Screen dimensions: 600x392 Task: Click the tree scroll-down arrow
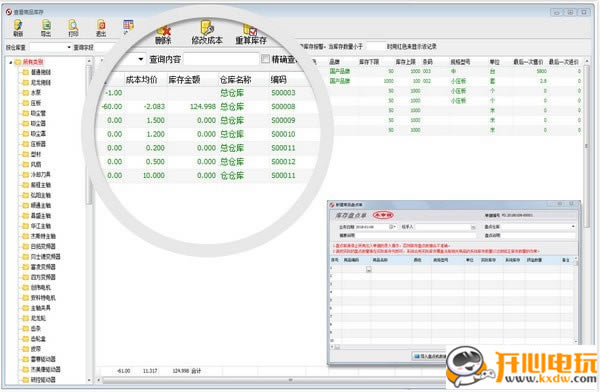coord(89,380)
